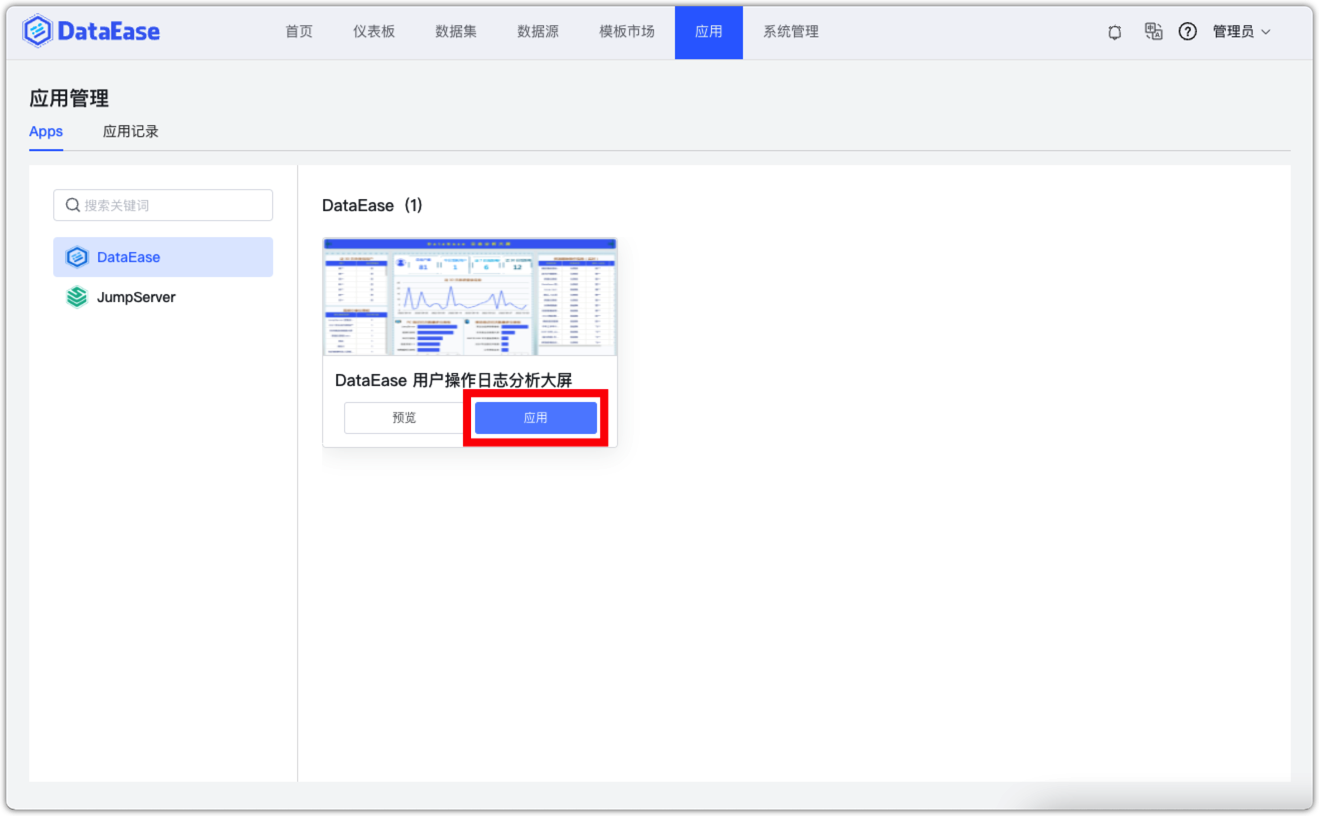Click the card title DataEase 用户操作日志分析大屏
Image resolution: width=1319 pixels, height=816 pixels.
pyautogui.click(x=453, y=380)
